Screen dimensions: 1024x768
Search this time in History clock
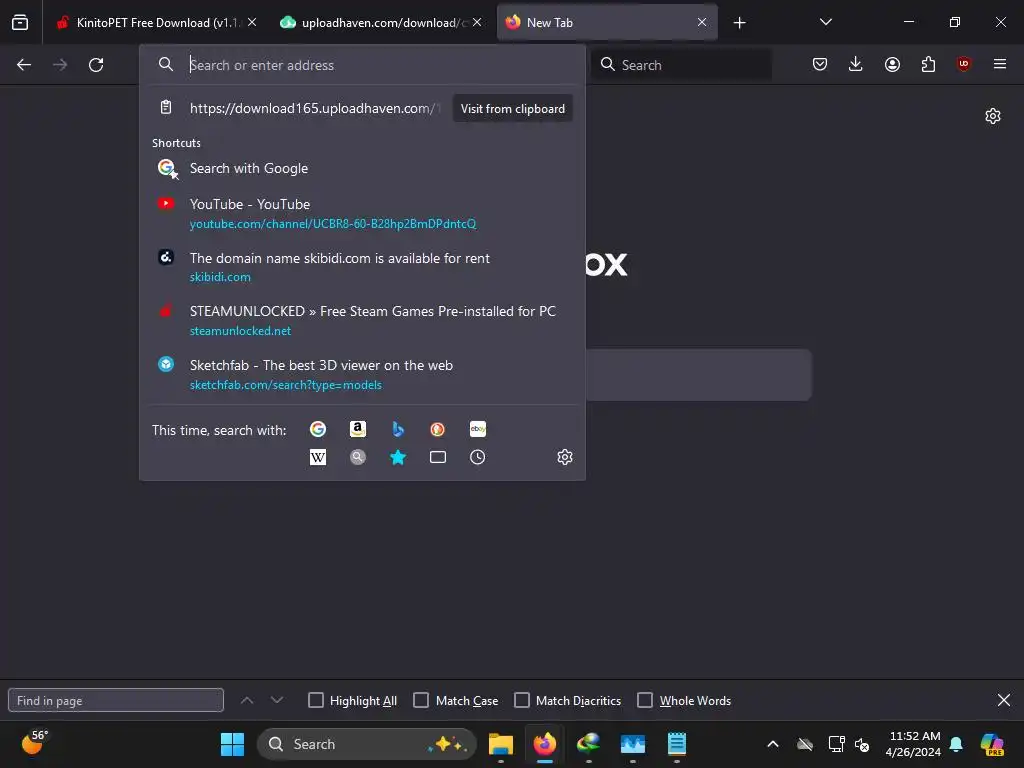[x=477, y=457]
